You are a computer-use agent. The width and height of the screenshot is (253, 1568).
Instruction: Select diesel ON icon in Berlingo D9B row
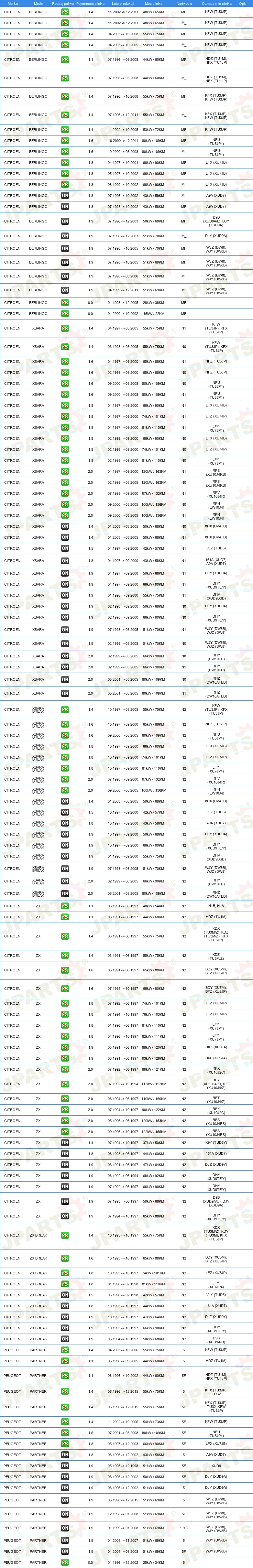[65, 222]
